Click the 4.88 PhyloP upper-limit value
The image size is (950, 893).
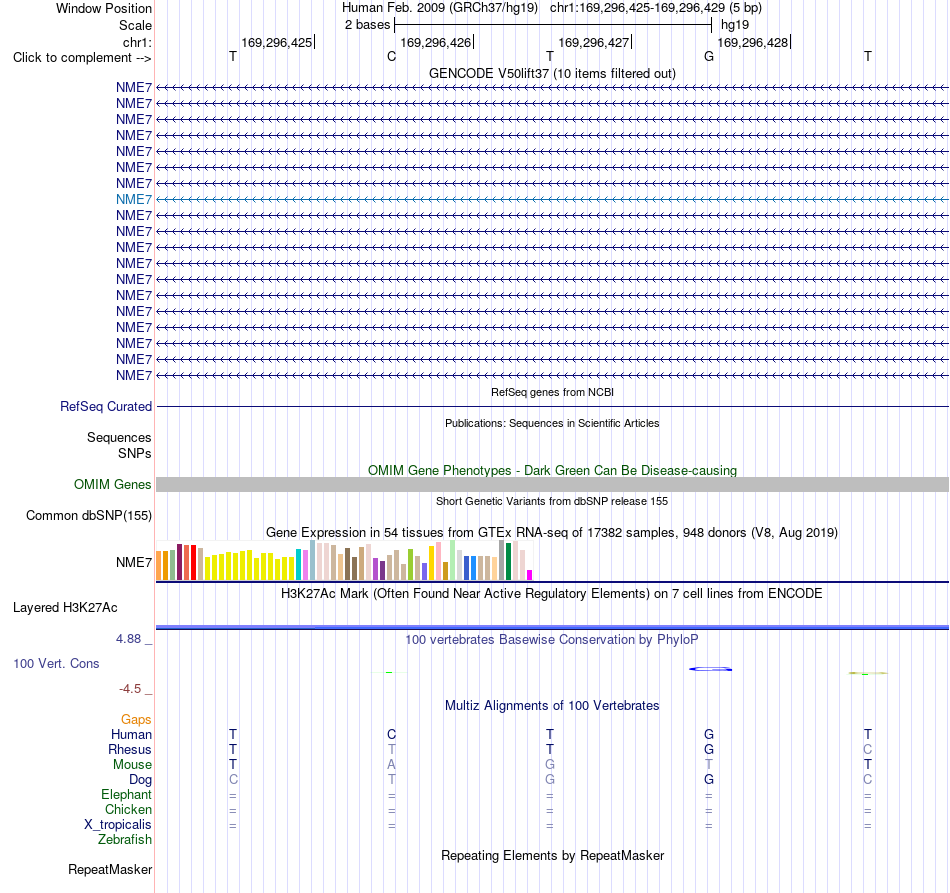pyautogui.click(x=128, y=639)
